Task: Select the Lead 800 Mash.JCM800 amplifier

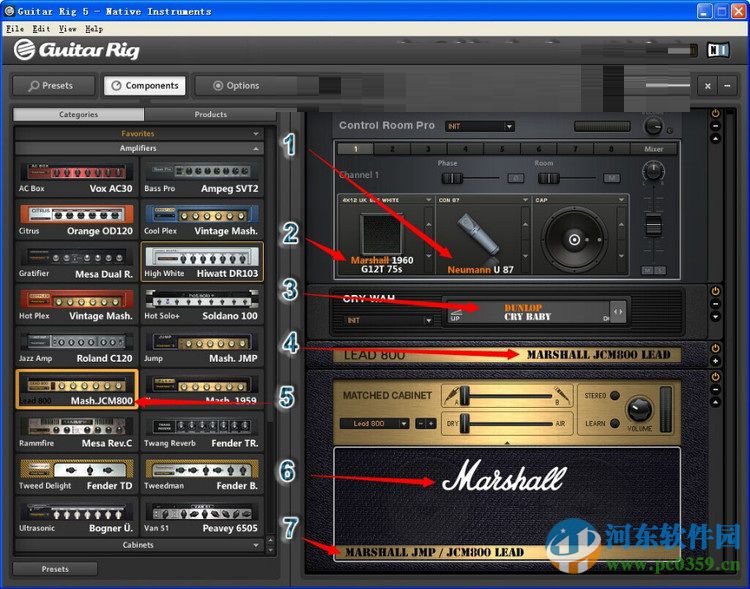Action: 77,389
